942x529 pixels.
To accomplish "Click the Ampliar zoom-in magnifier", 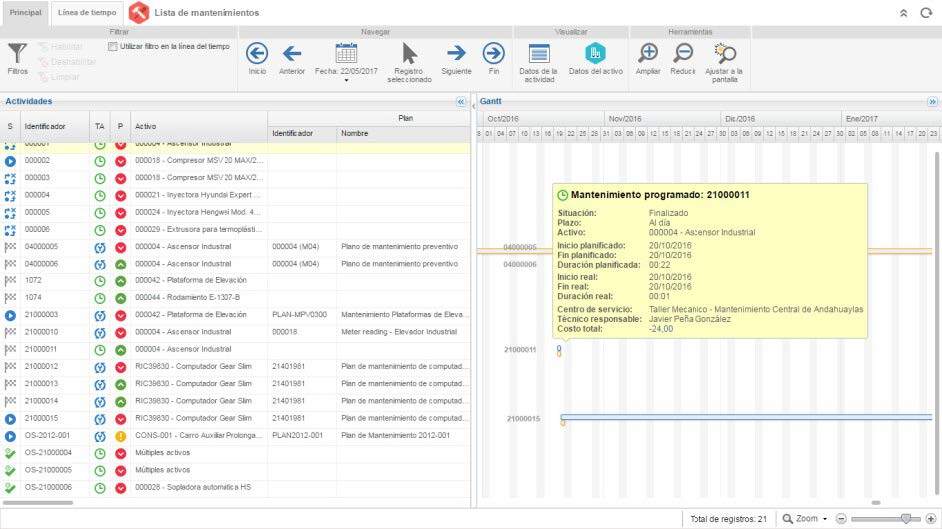I will (x=648, y=53).
